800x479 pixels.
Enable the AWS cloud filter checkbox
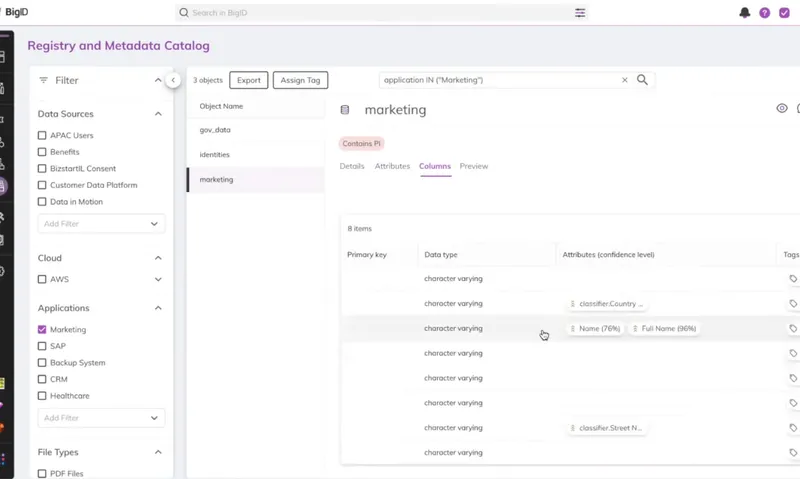point(42,279)
